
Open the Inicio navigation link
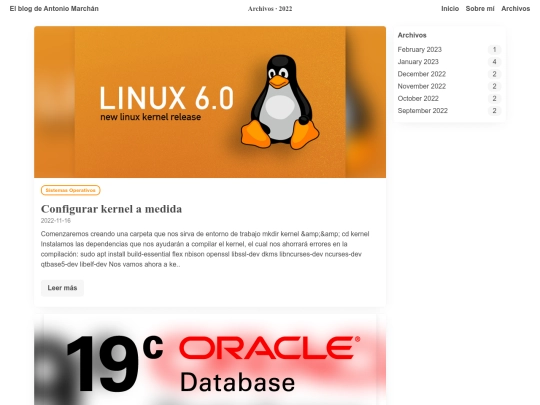pos(450,9)
